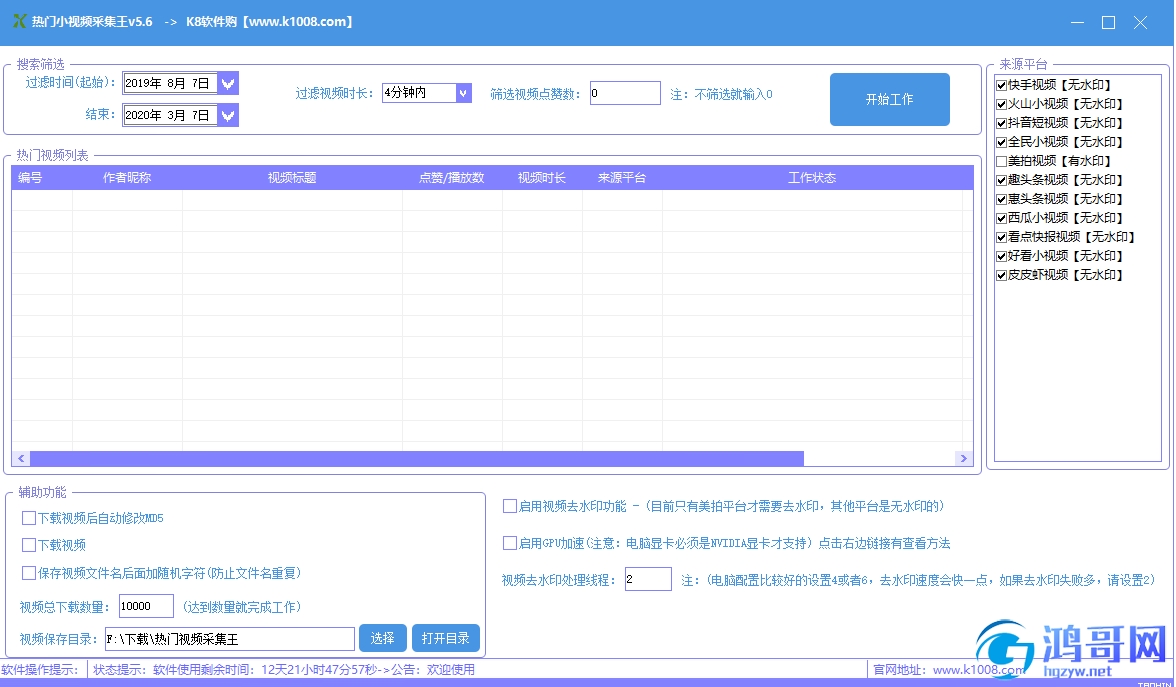Maximize the window
Viewport: 1176px width, 687px height.
[1108, 22]
